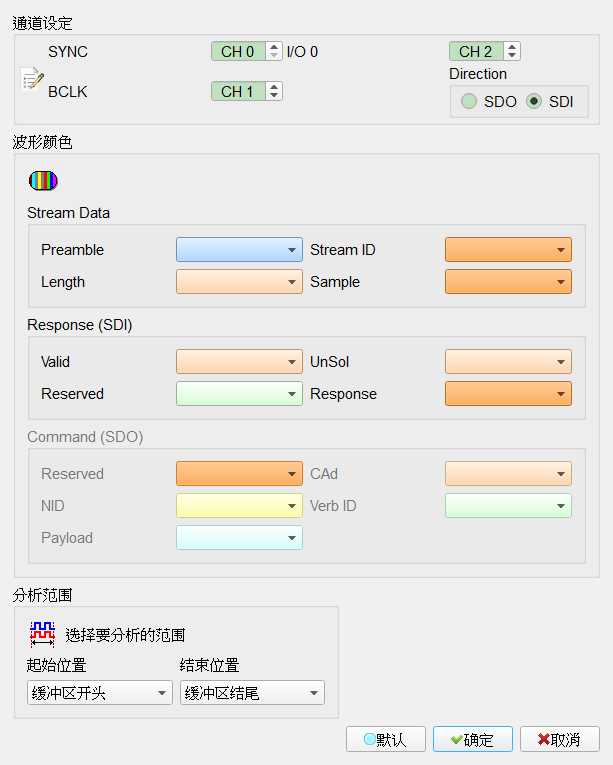Decrease BCLK channel with down arrow
This screenshot has width=613, height=765.
[274, 95]
